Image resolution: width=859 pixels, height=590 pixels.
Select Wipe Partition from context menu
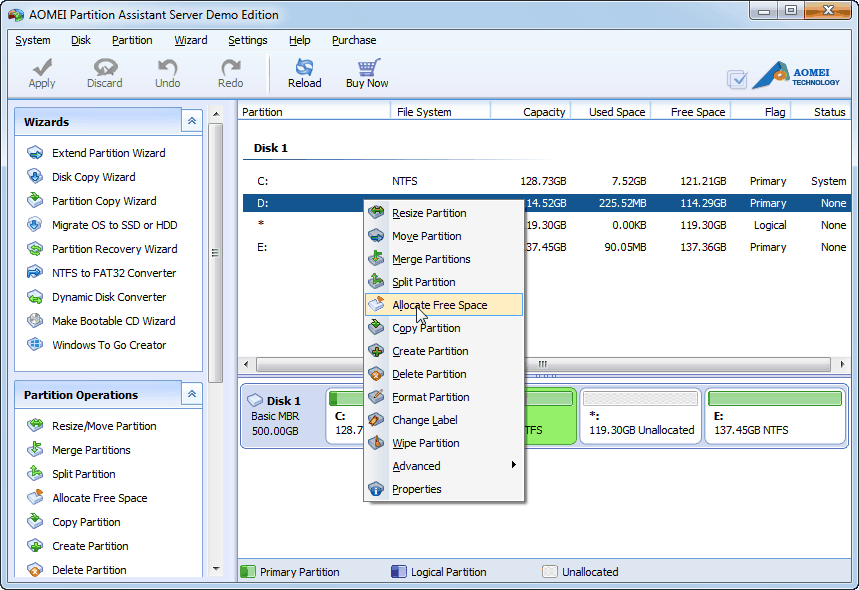(425, 443)
